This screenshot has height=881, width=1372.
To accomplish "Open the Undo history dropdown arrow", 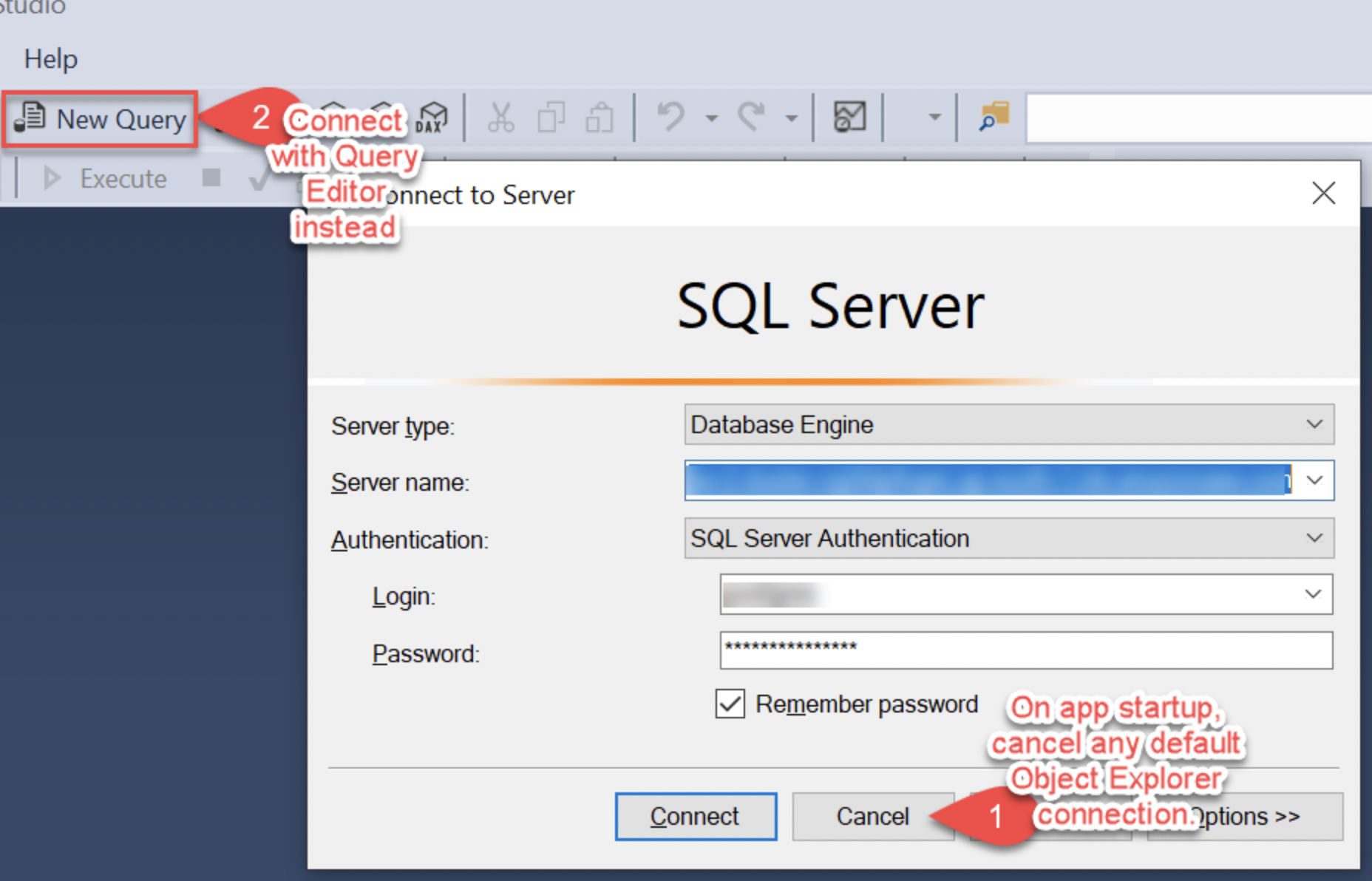I will click(711, 118).
